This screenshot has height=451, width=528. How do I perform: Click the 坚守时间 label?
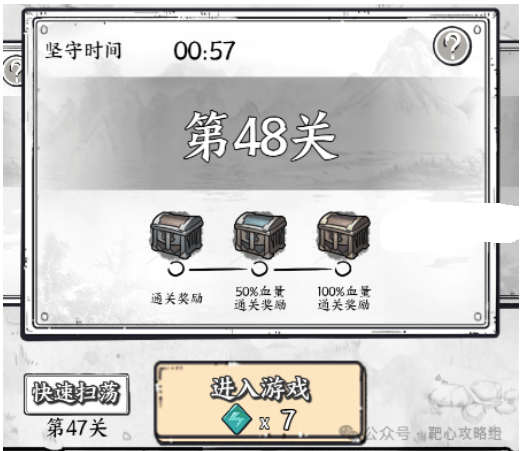coord(83,51)
